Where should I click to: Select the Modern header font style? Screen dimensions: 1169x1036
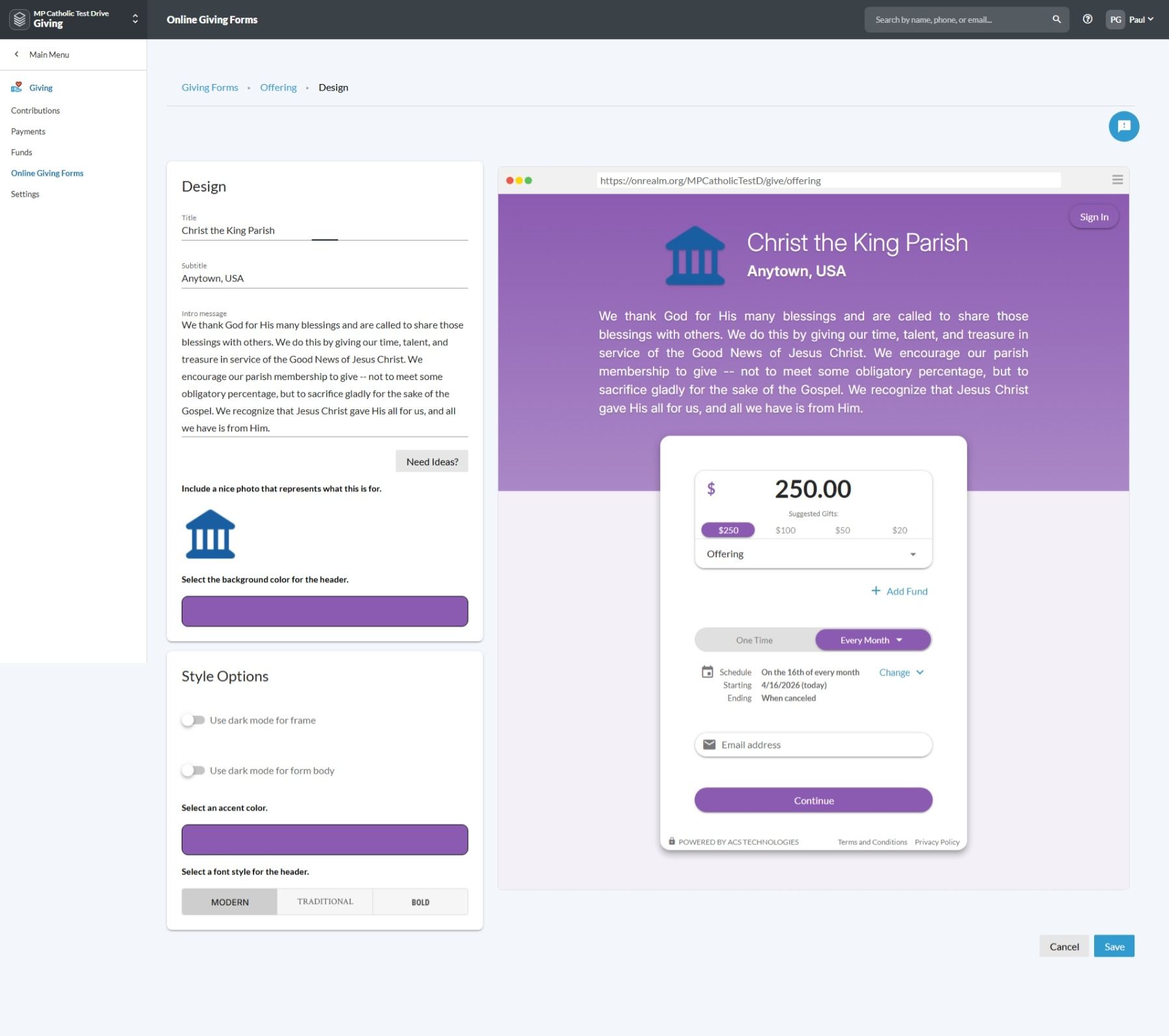point(229,902)
